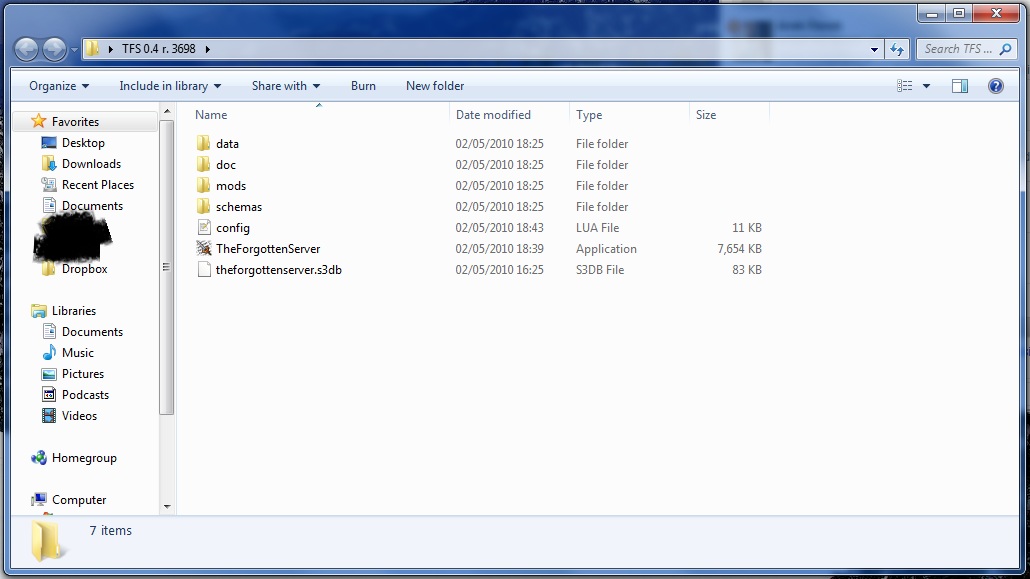Select TheForgottenServer application icon

tap(204, 249)
